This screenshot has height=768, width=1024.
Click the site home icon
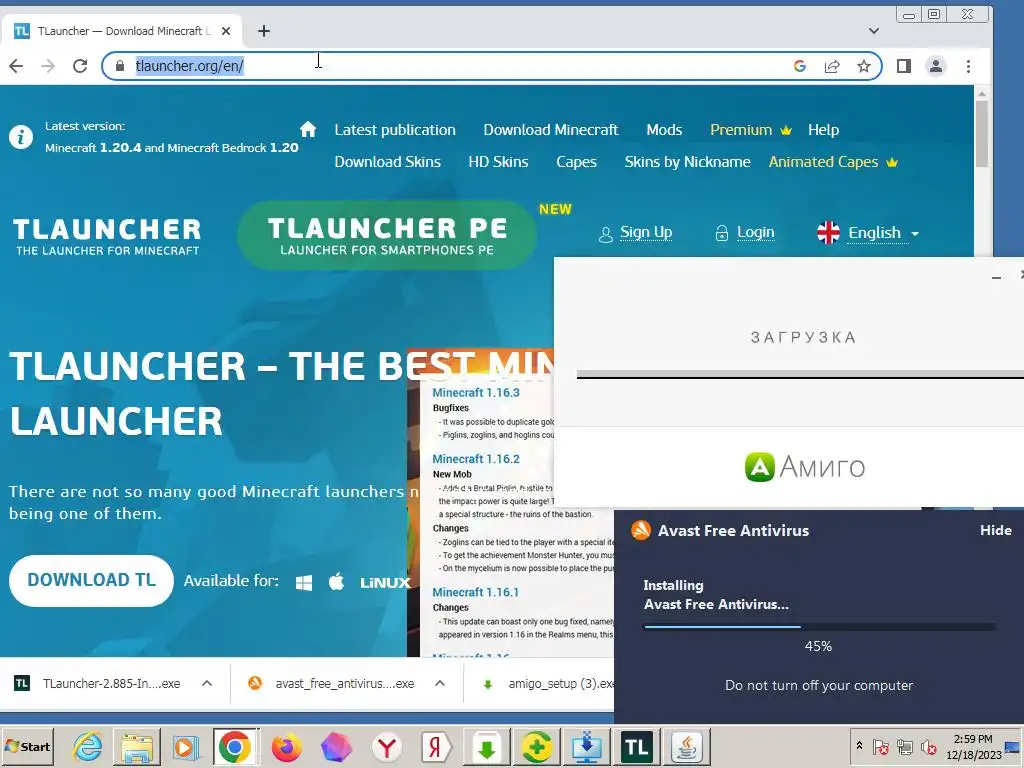308,129
